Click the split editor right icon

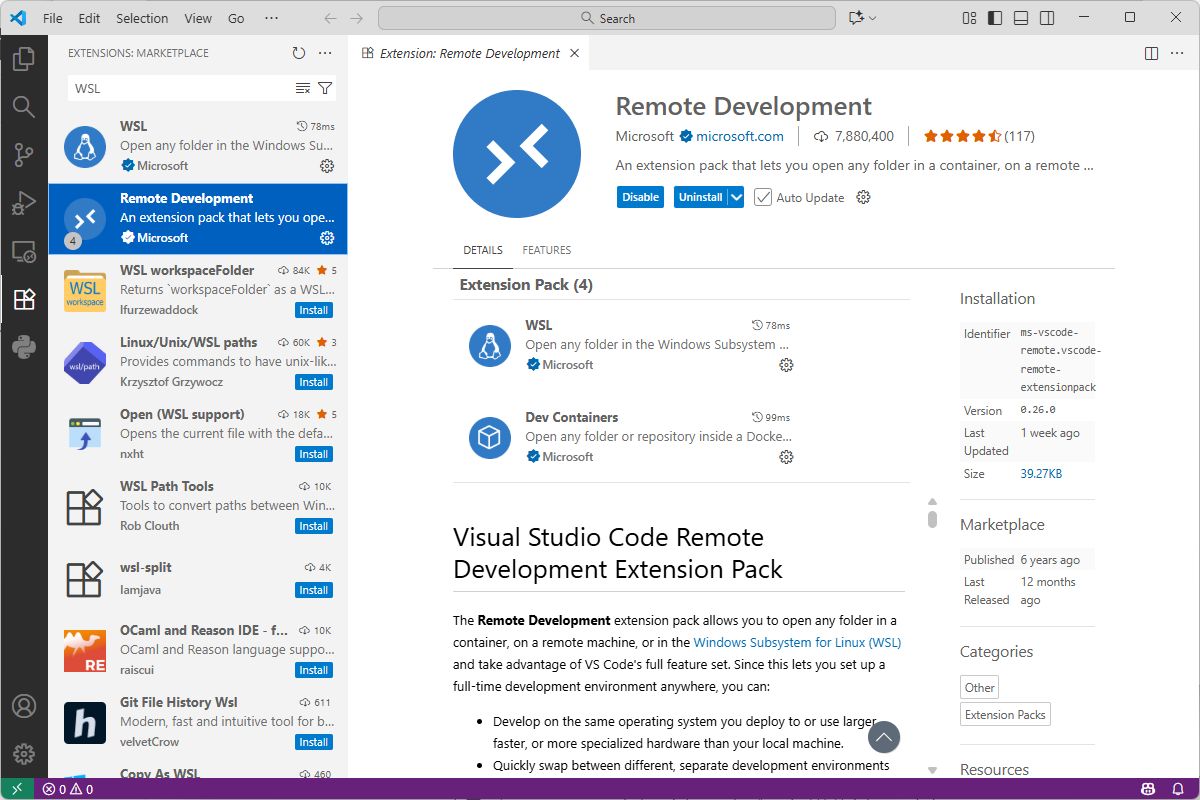point(1151,53)
